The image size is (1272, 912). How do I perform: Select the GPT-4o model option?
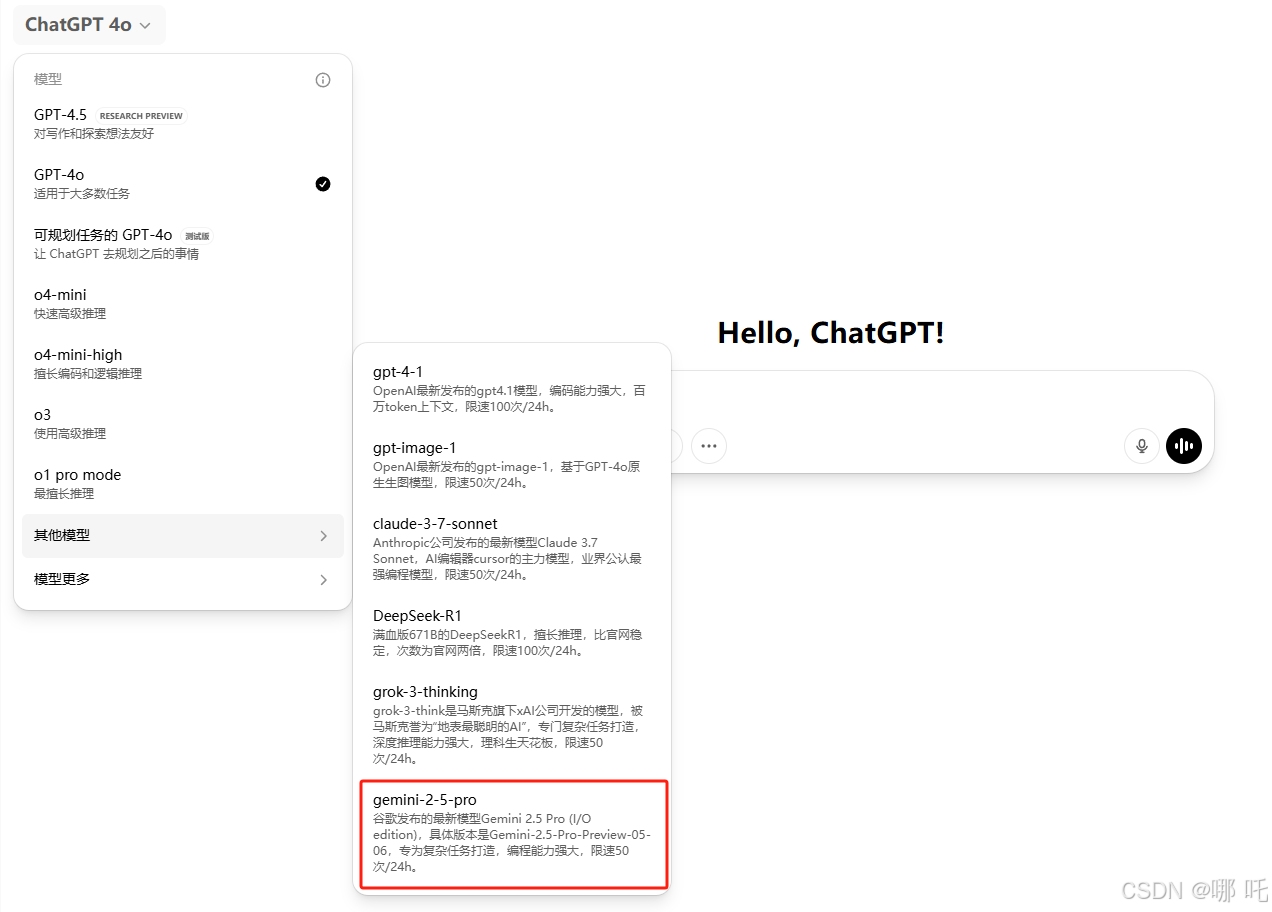tap(183, 183)
